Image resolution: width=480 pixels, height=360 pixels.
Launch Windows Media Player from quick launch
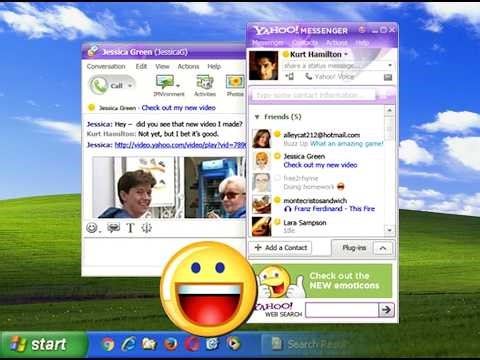(233, 343)
